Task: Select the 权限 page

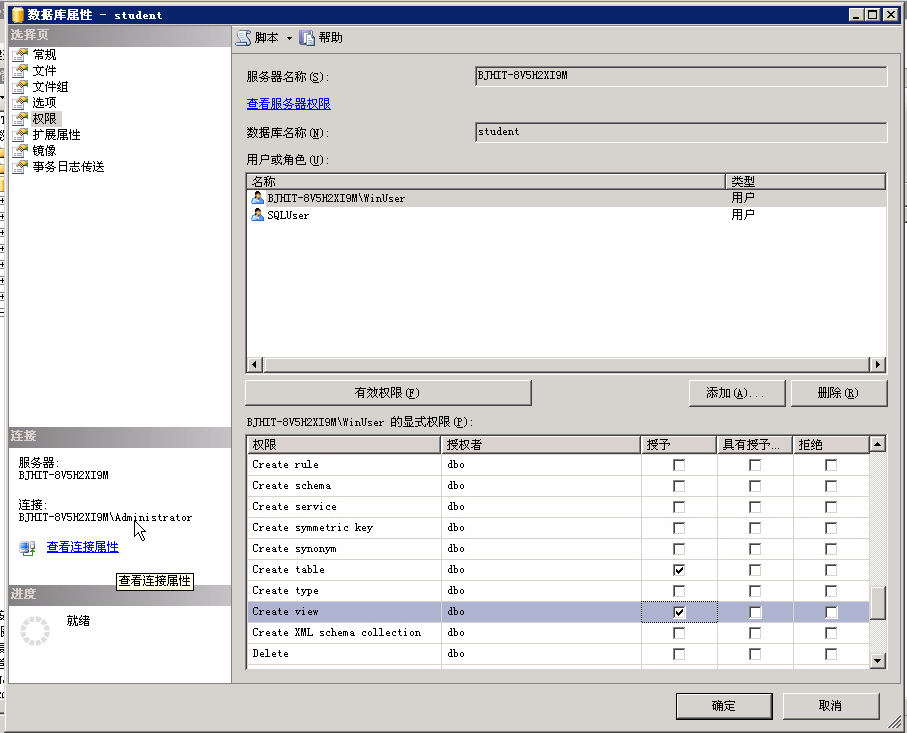Action: point(45,119)
